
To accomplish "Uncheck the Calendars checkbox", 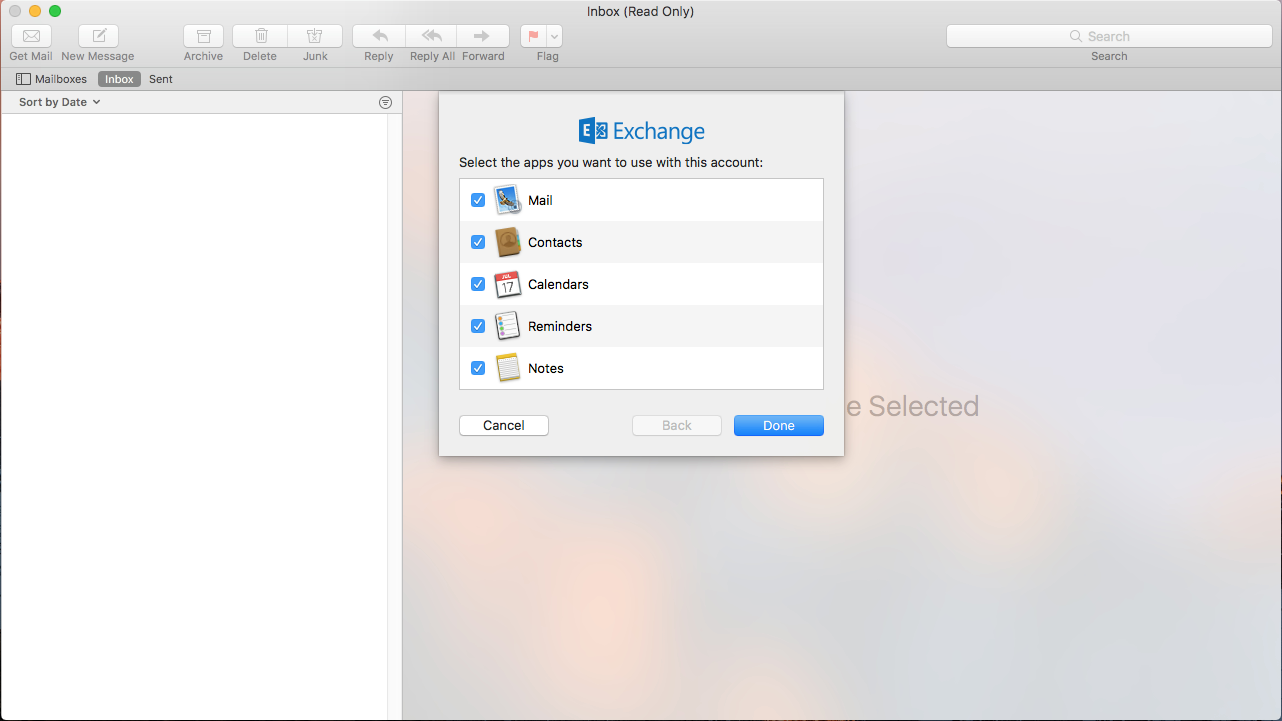I will pyautogui.click(x=478, y=284).
